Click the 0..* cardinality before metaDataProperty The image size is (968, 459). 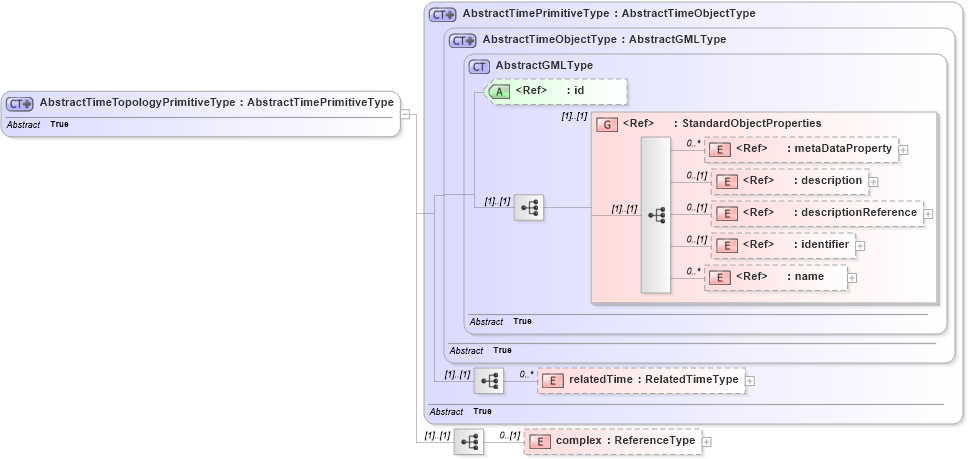pos(694,143)
